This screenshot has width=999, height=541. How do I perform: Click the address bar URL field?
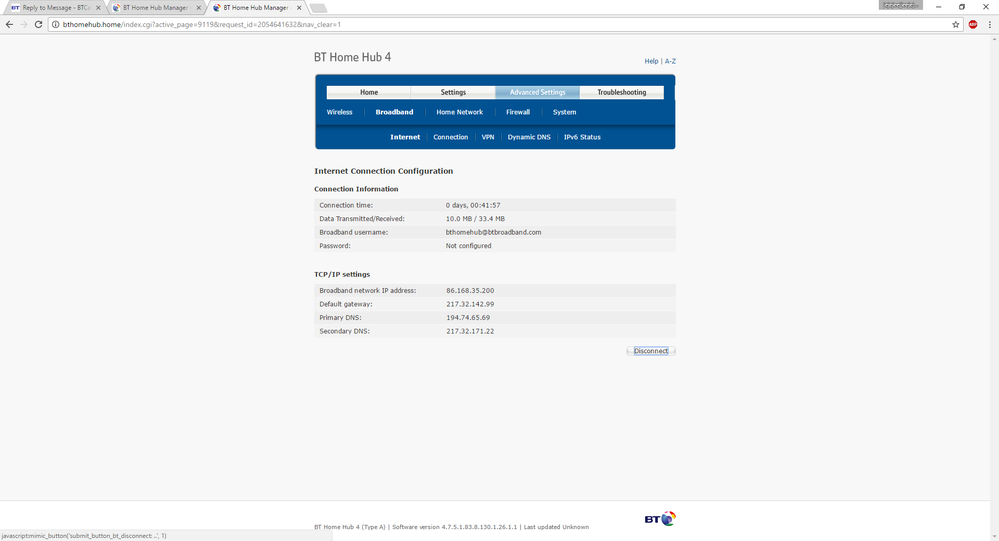pos(503,24)
